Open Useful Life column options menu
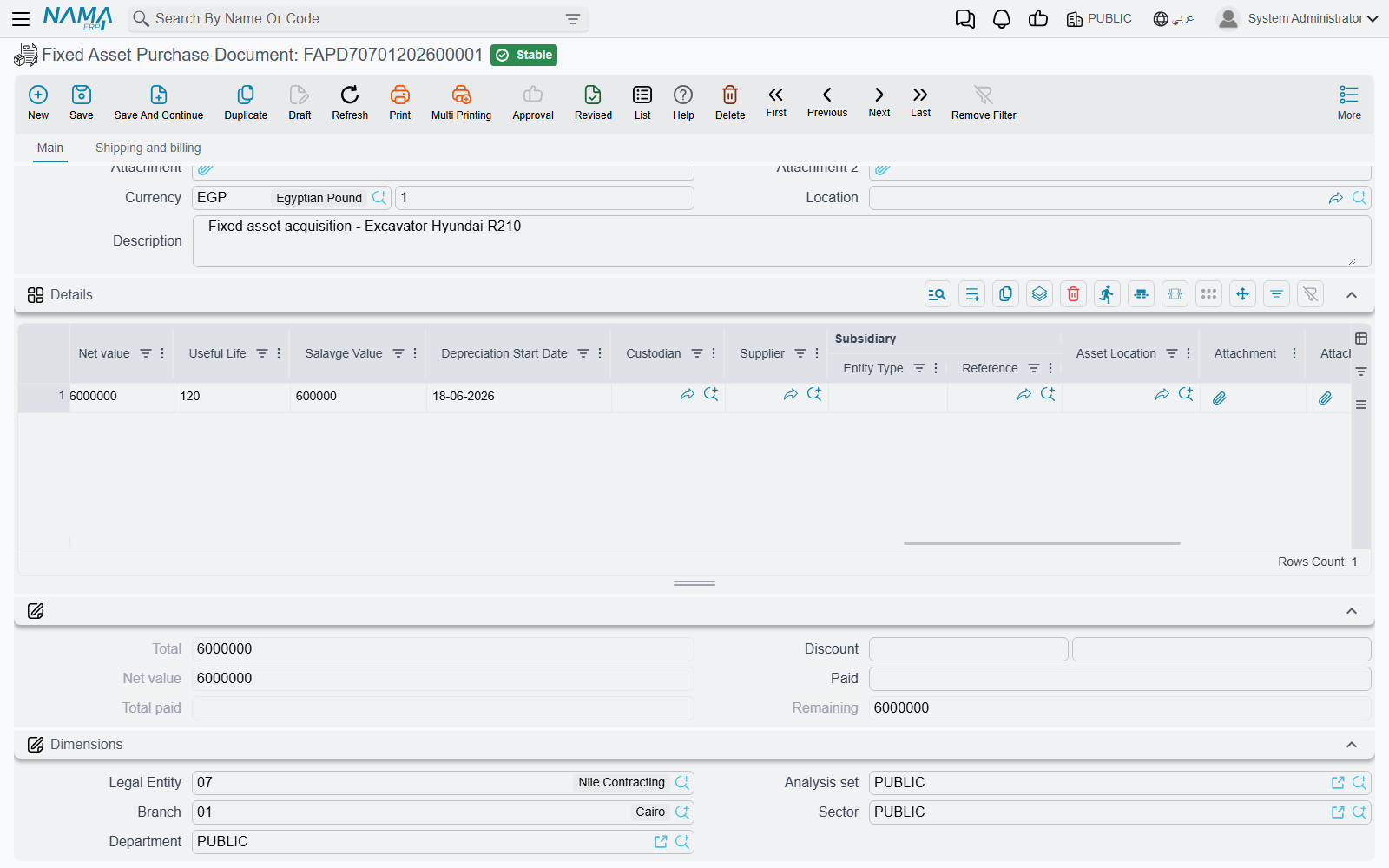 coord(279,353)
